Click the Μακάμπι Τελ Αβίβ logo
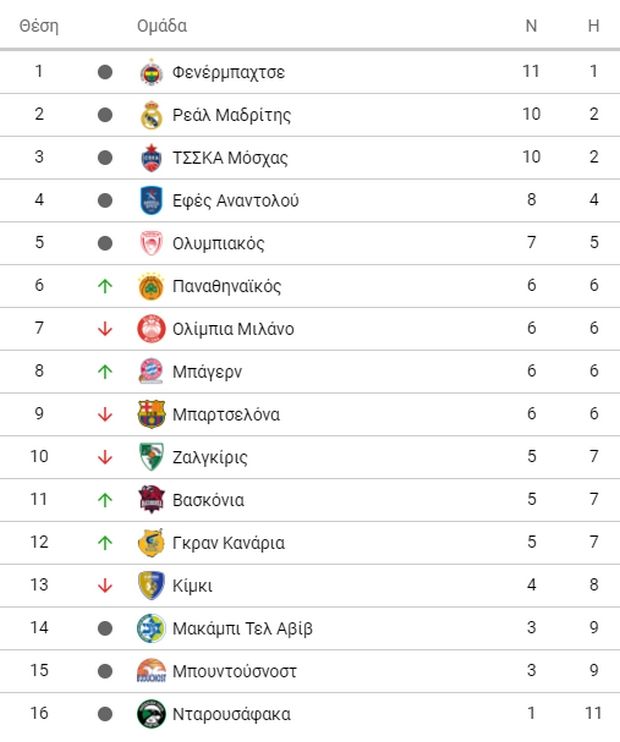Image resolution: width=620 pixels, height=742 pixels. [150, 628]
